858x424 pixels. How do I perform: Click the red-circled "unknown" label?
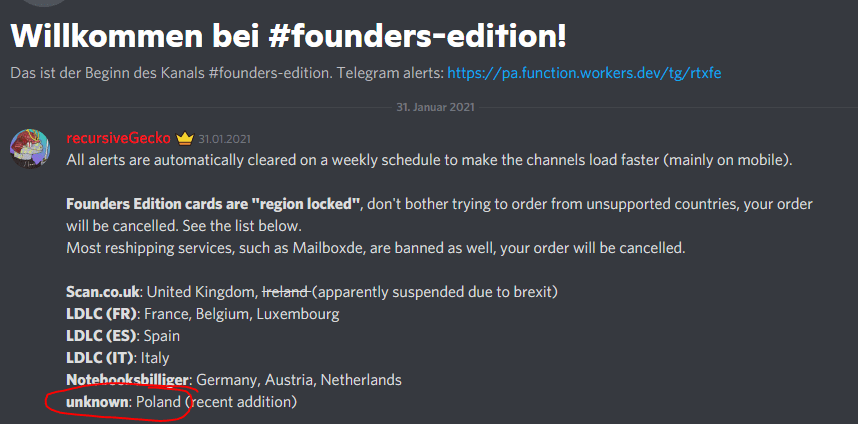97,402
